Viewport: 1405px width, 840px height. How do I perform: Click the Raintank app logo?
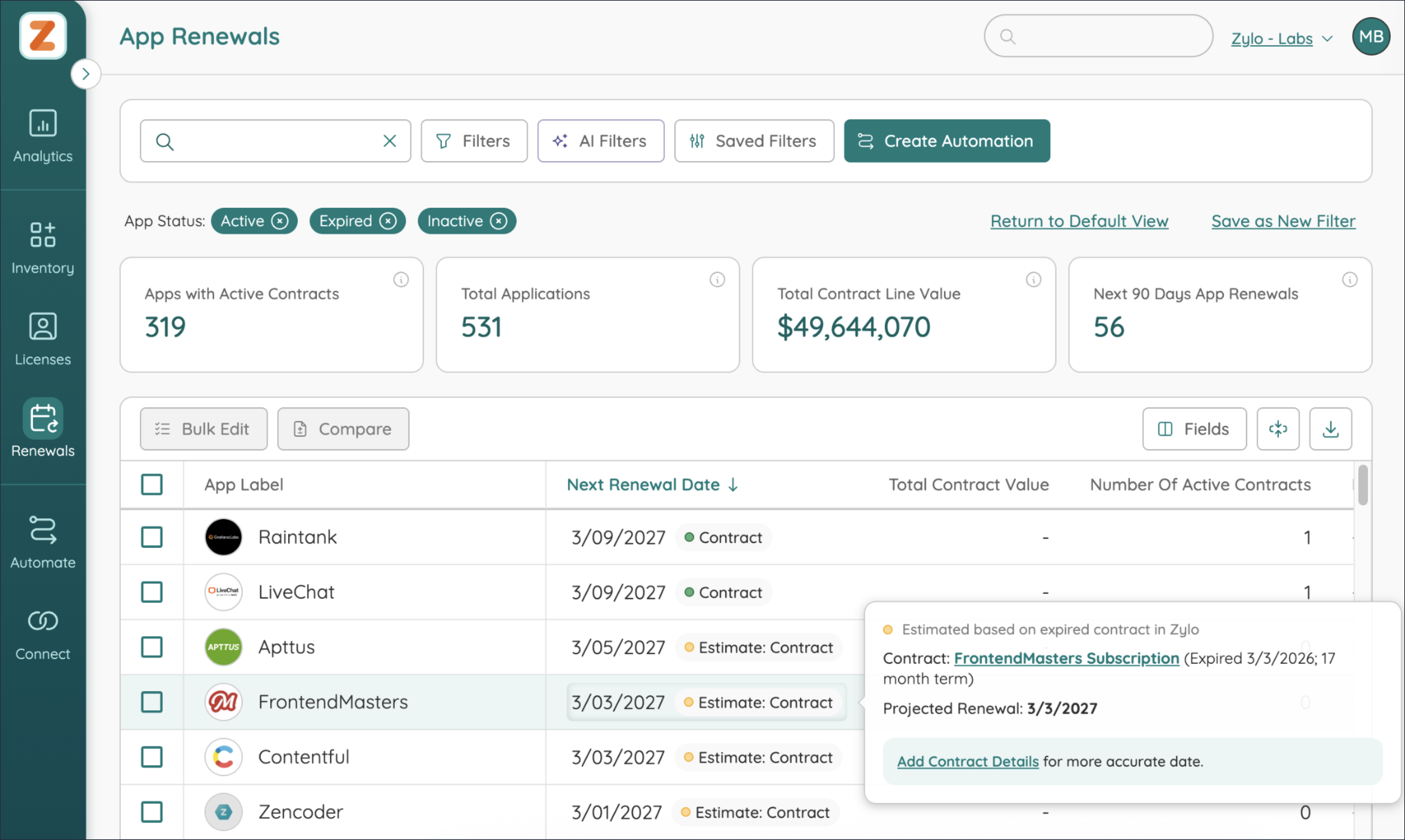coord(224,537)
